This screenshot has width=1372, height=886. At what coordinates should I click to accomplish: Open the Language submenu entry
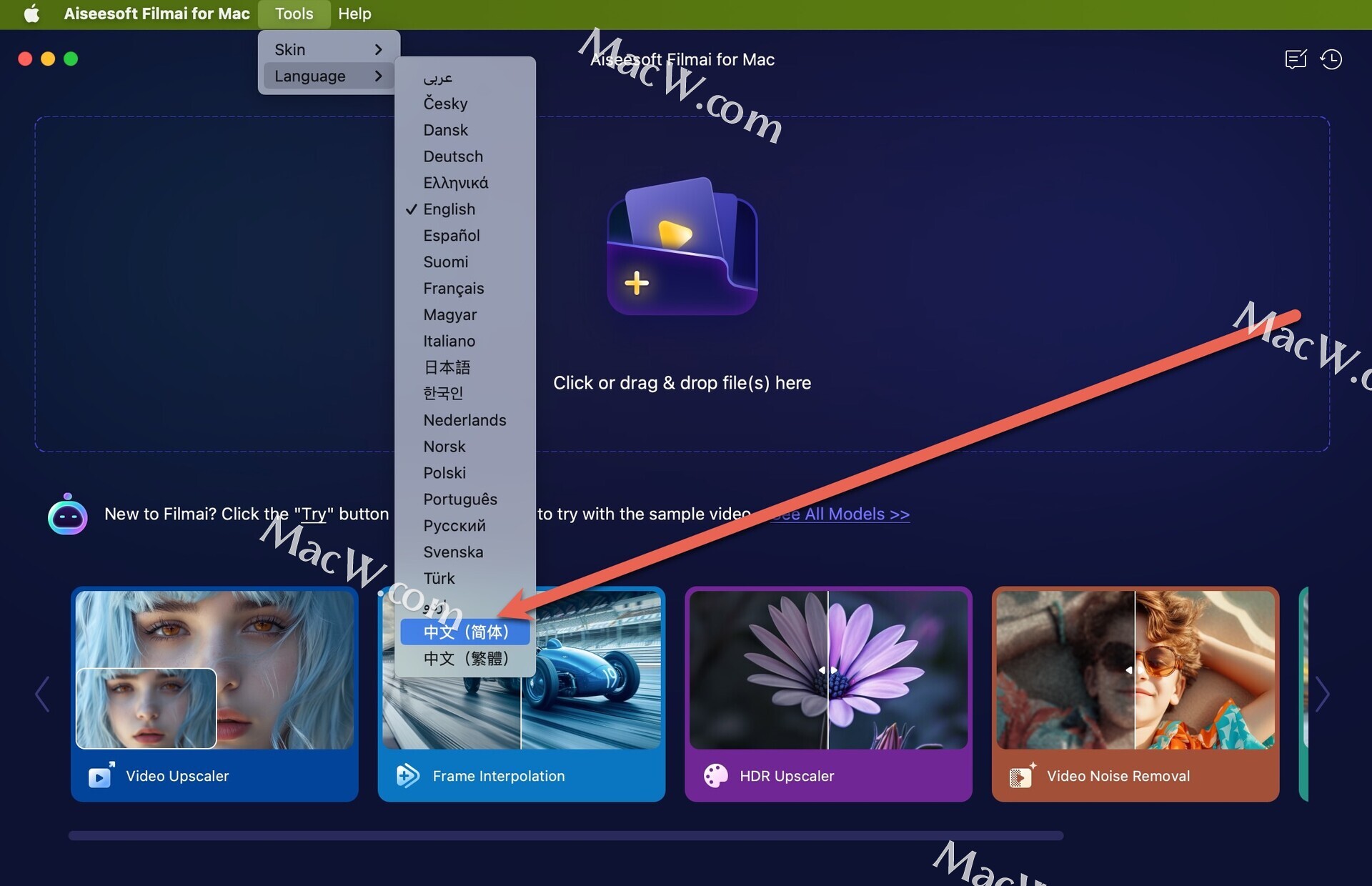click(x=329, y=76)
